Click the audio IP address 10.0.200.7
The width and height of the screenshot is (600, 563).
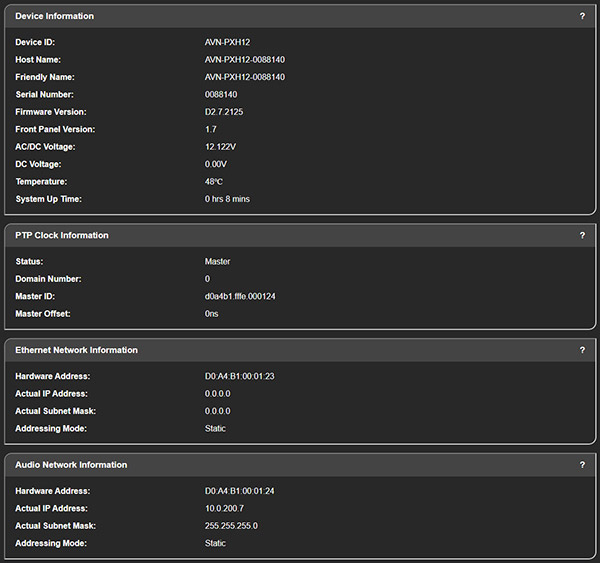pyautogui.click(x=224, y=509)
